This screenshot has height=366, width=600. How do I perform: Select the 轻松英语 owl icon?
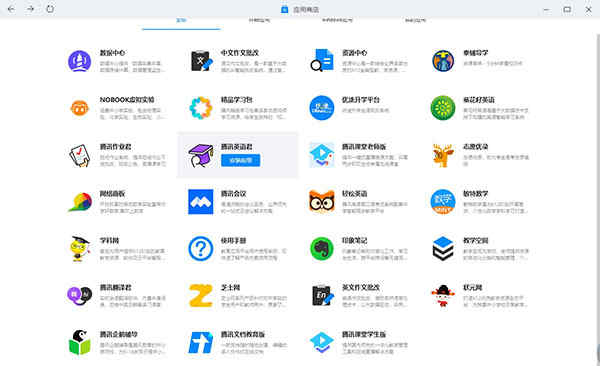click(x=321, y=201)
